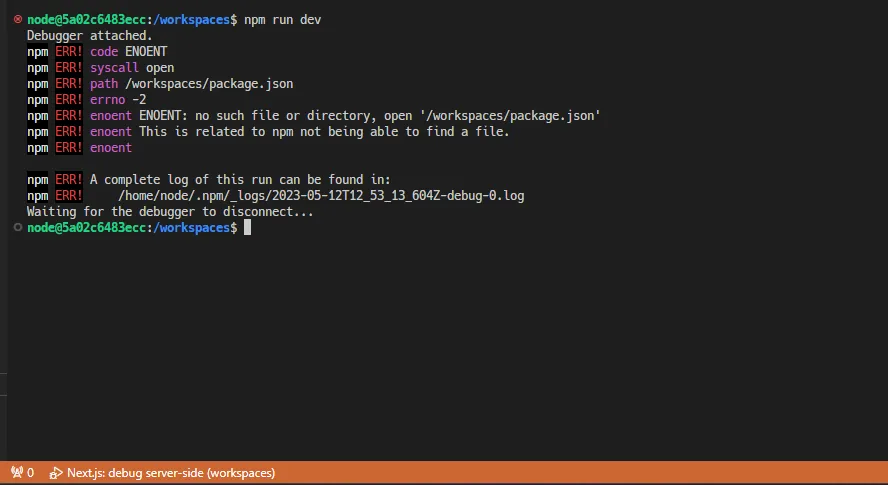Click the empty terminal area below the prompt
This screenshot has height=485, width=888.
coord(440,340)
